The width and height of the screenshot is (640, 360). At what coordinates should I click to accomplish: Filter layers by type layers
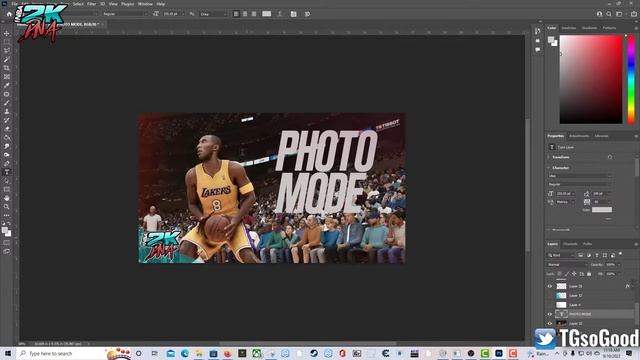(x=597, y=255)
